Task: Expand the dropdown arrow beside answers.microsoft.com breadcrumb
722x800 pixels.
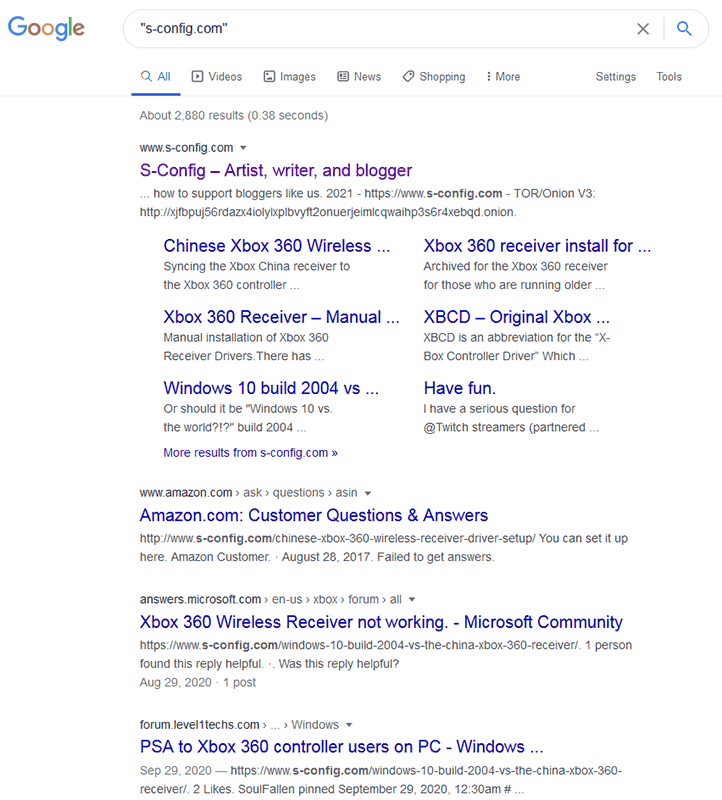Action: coord(412,599)
